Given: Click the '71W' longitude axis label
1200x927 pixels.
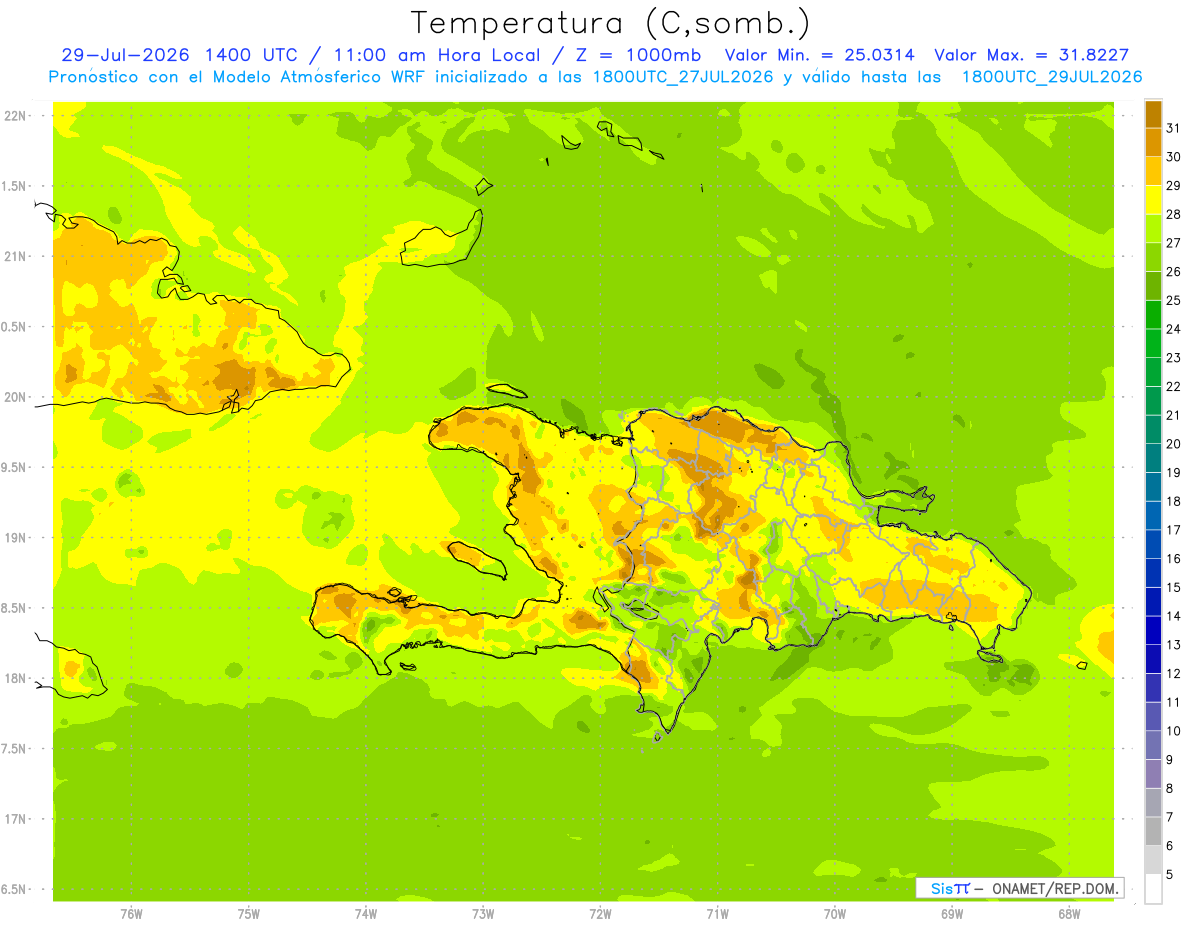Looking at the screenshot, I should pyautogui.click(x=717, y=915).
